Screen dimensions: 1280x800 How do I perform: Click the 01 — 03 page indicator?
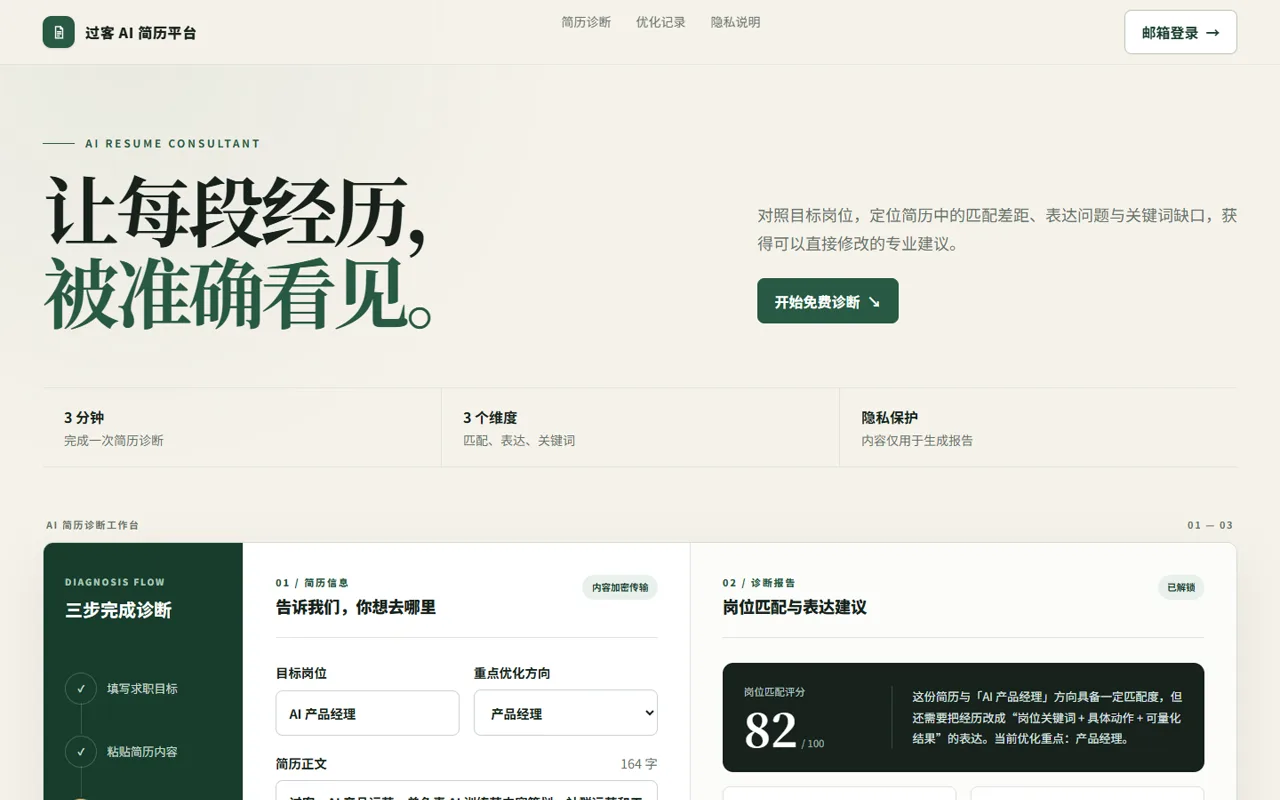click(x=1210, y=525)
